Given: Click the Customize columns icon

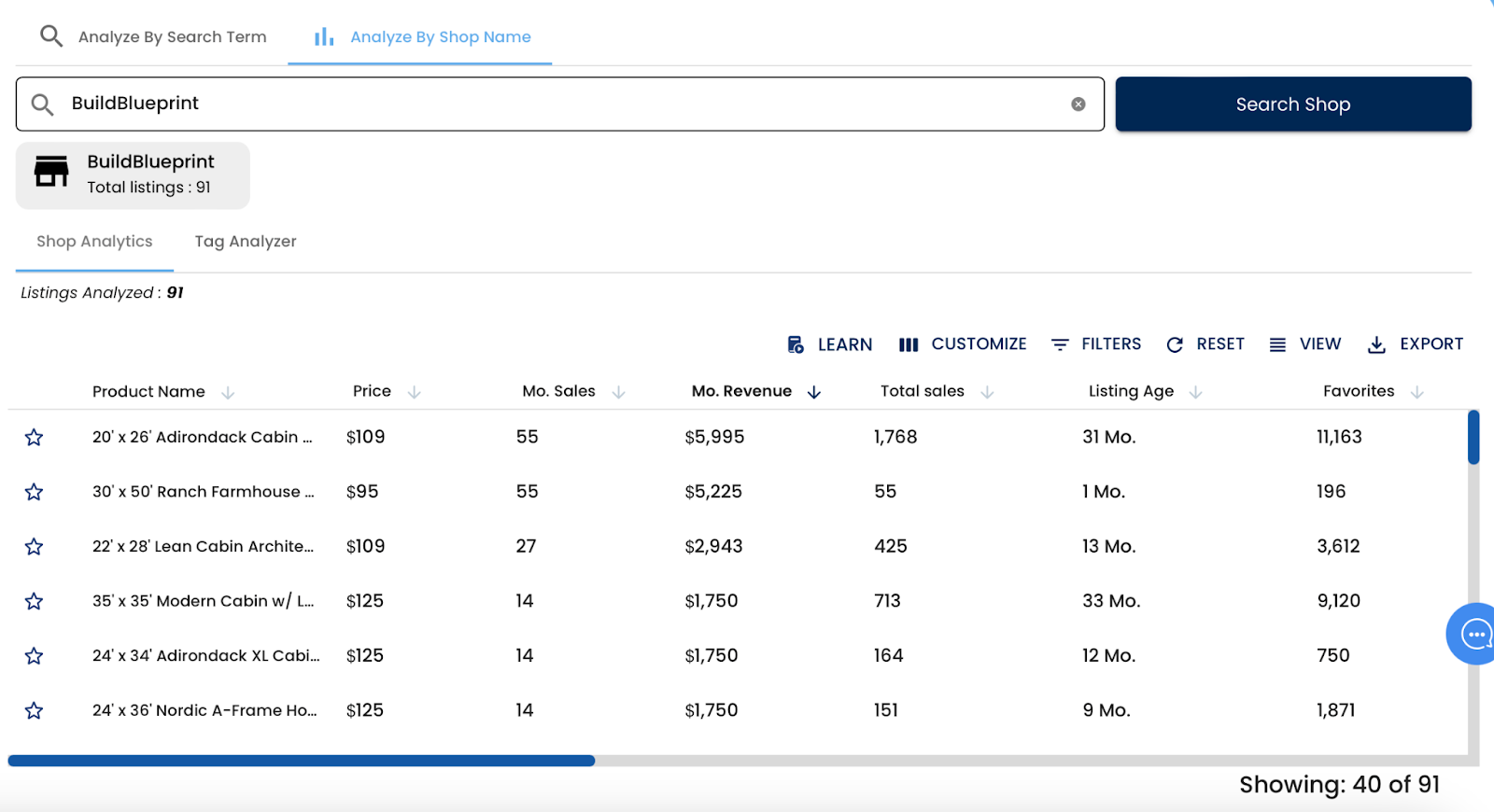Looking at the screenshot, I should point(909,344).
